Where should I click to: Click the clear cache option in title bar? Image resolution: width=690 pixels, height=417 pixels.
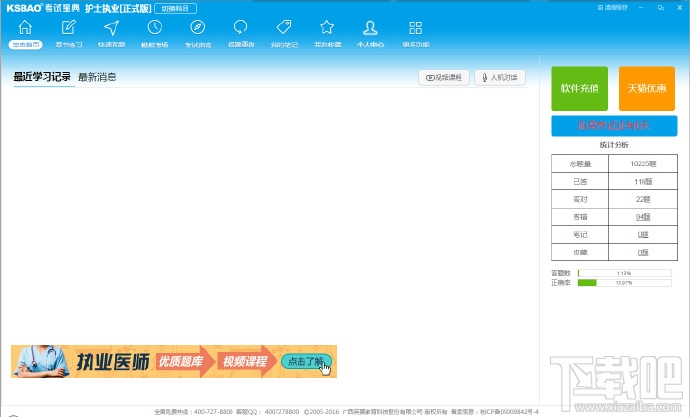click(x=612, y=7)
